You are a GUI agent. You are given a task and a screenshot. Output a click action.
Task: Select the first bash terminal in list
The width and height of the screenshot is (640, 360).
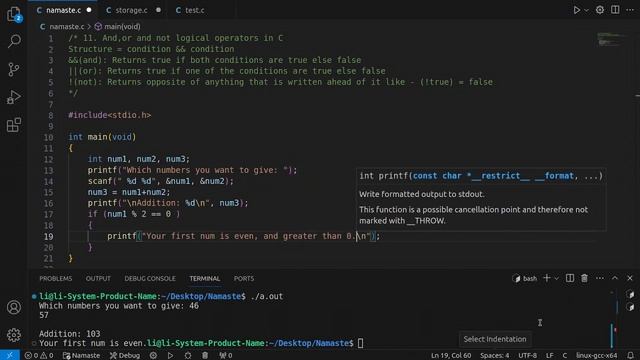pos(631,294)
